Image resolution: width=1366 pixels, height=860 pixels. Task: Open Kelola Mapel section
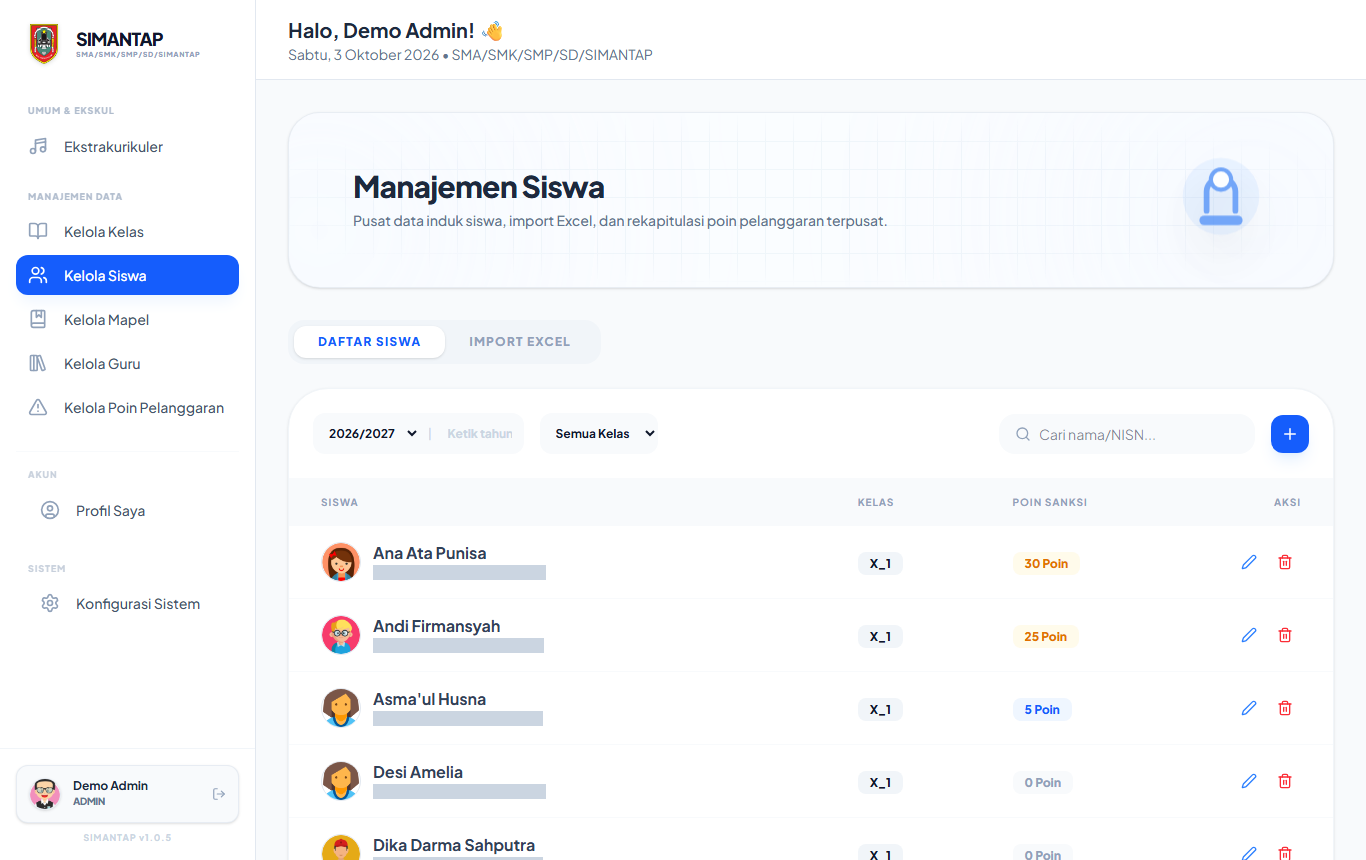tap(127, 320)
